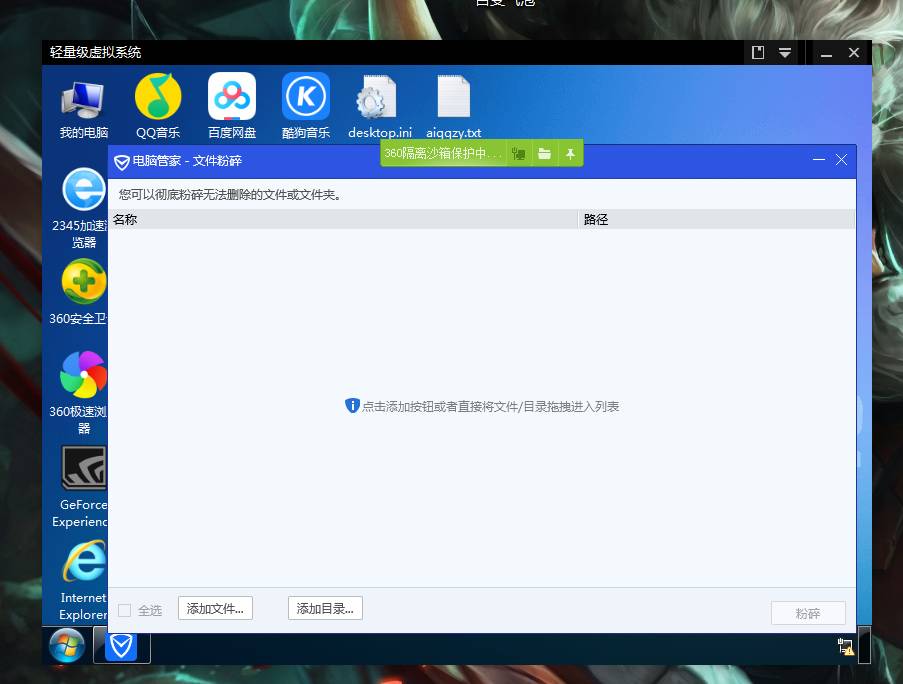Launch 360极速浏览器

[82, 375]
